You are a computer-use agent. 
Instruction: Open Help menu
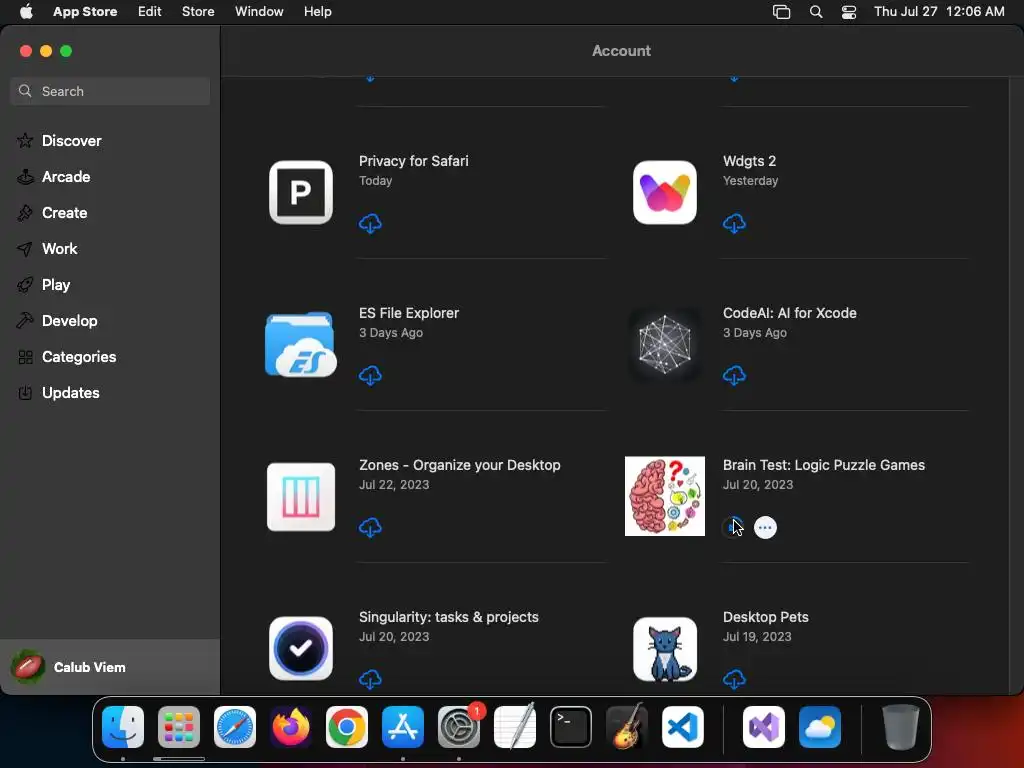click(317, 11)
